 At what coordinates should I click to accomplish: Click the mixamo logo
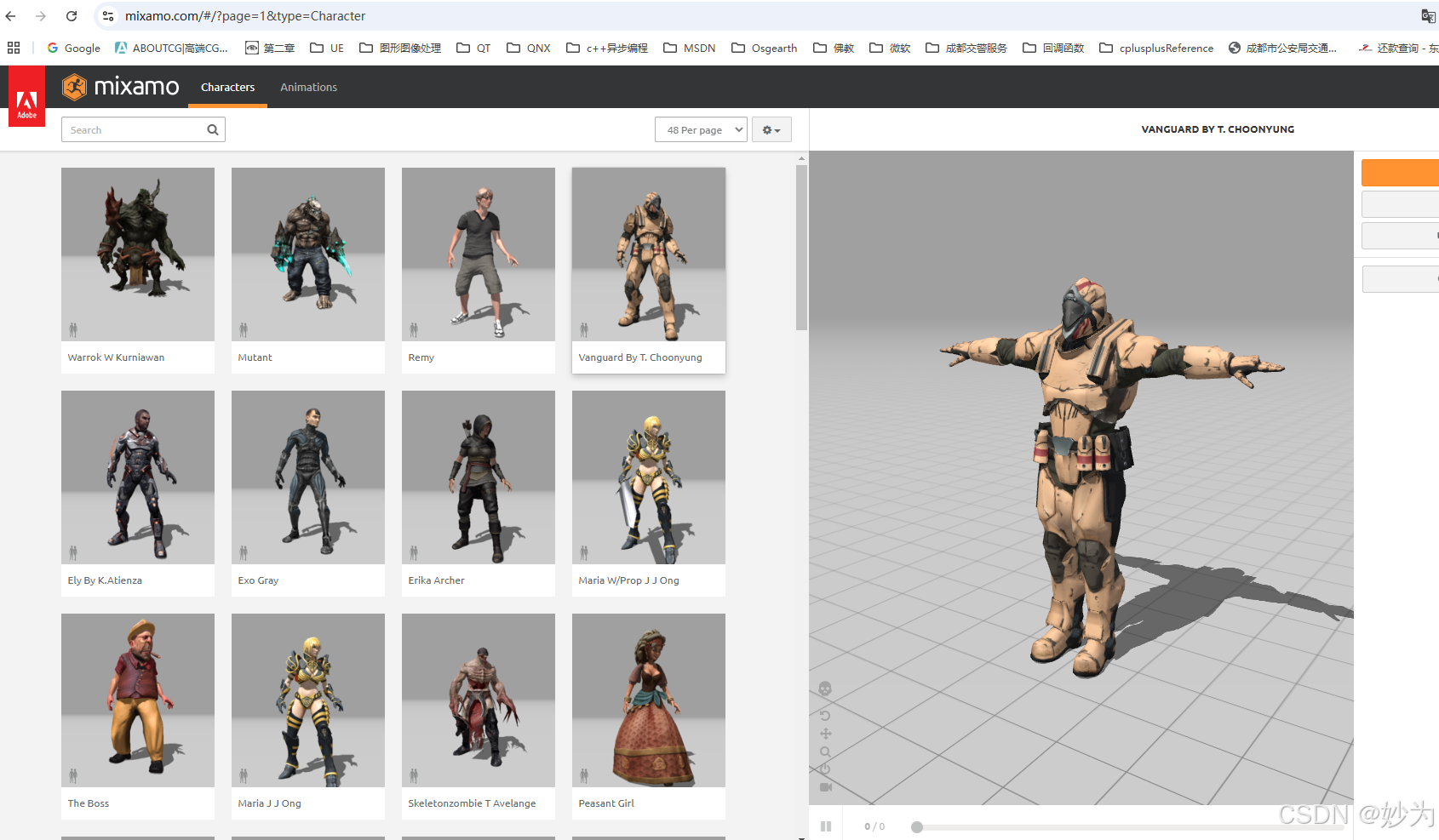pyautogui.click(x=121, y=87)
